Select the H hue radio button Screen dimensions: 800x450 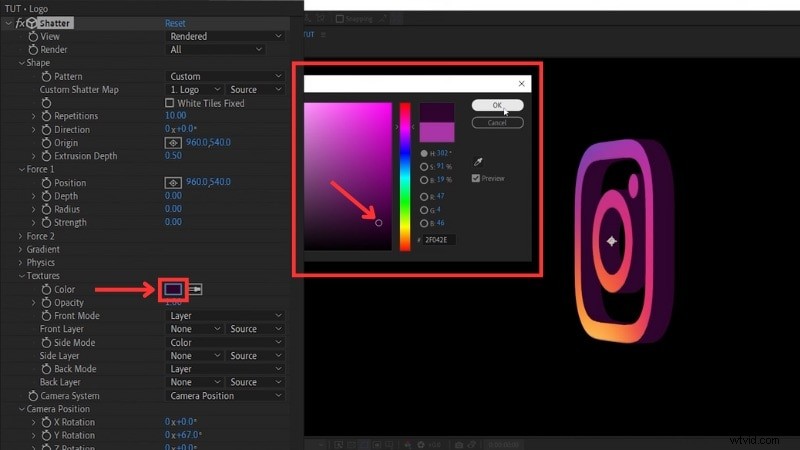tap(424, 153)
